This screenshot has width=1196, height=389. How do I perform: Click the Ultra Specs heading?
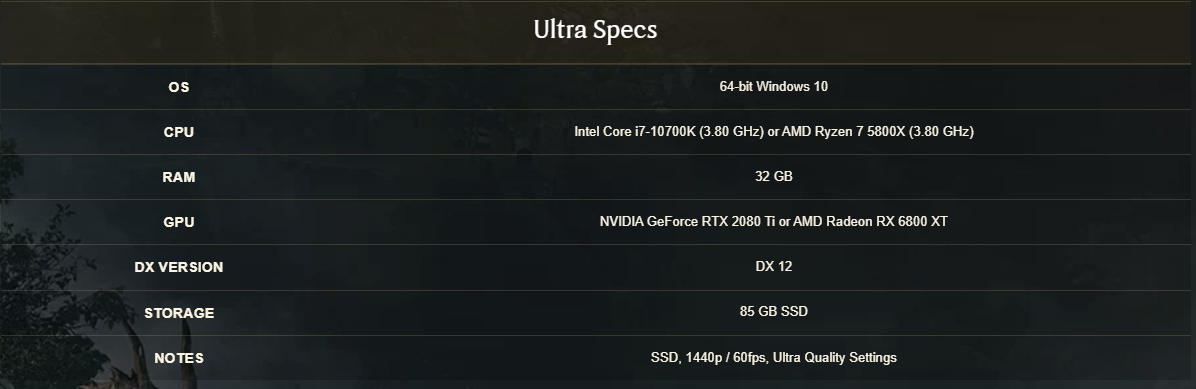click(x=595, y=30)
